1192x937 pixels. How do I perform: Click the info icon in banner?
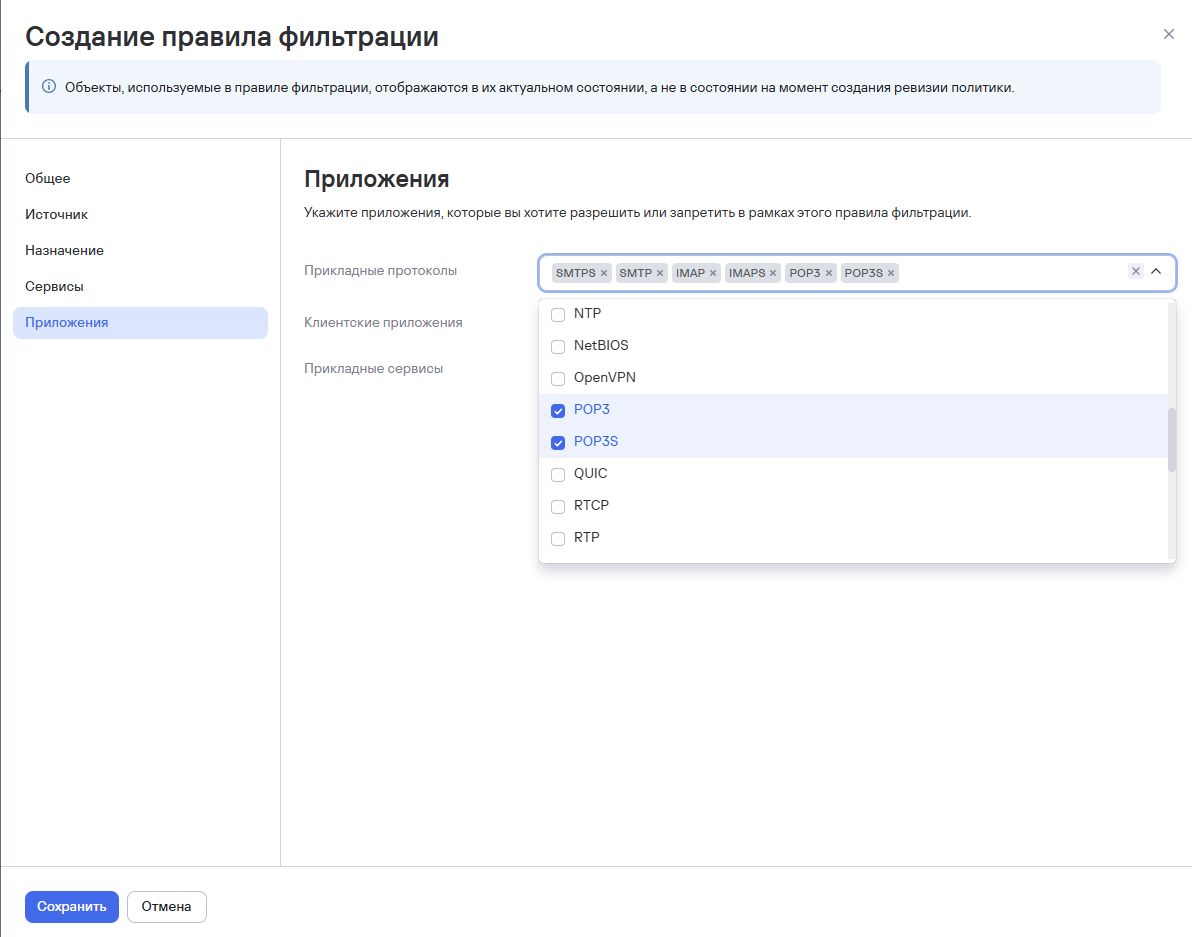click(49, 87)
